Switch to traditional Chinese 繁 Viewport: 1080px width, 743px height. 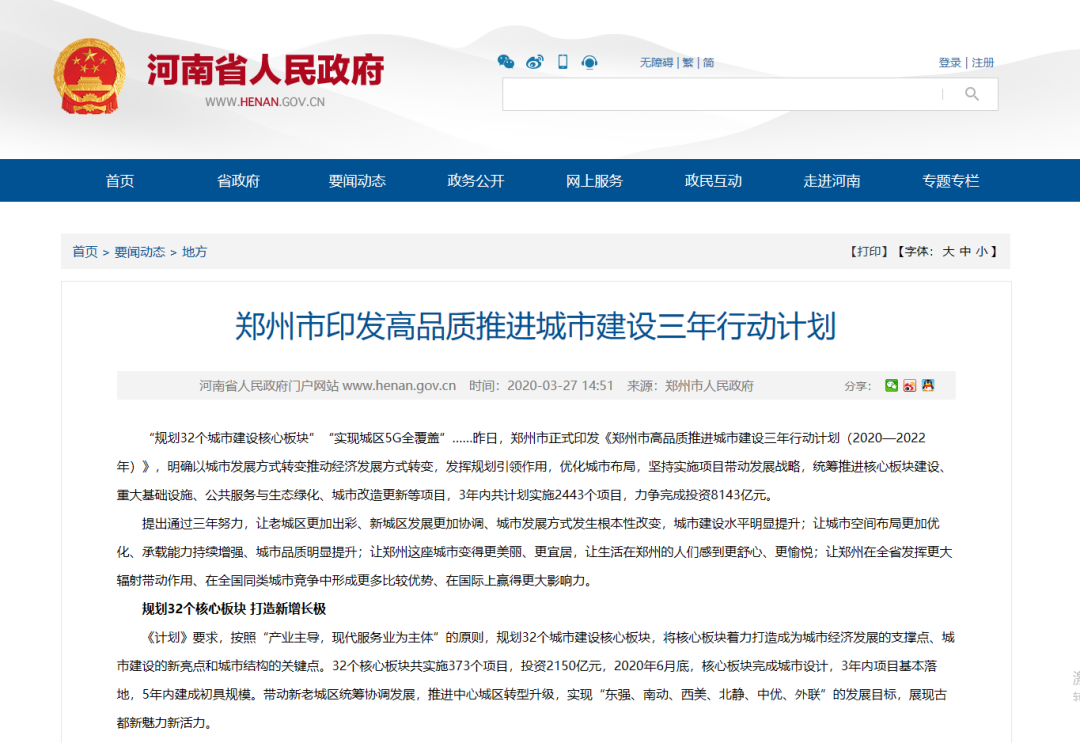(688, 62)
